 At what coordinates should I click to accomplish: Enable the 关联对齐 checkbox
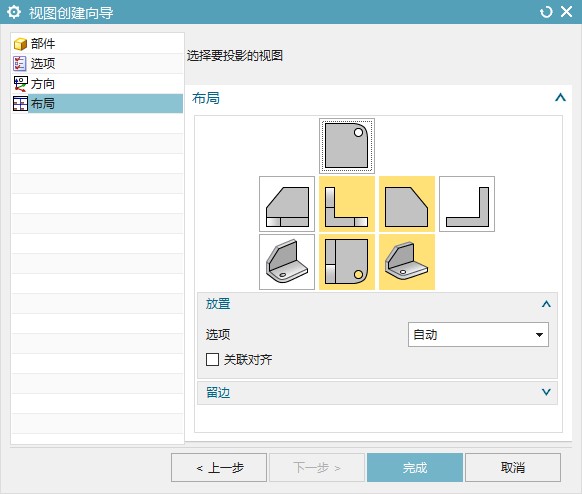pyautogui.click(x=212, y=359)
